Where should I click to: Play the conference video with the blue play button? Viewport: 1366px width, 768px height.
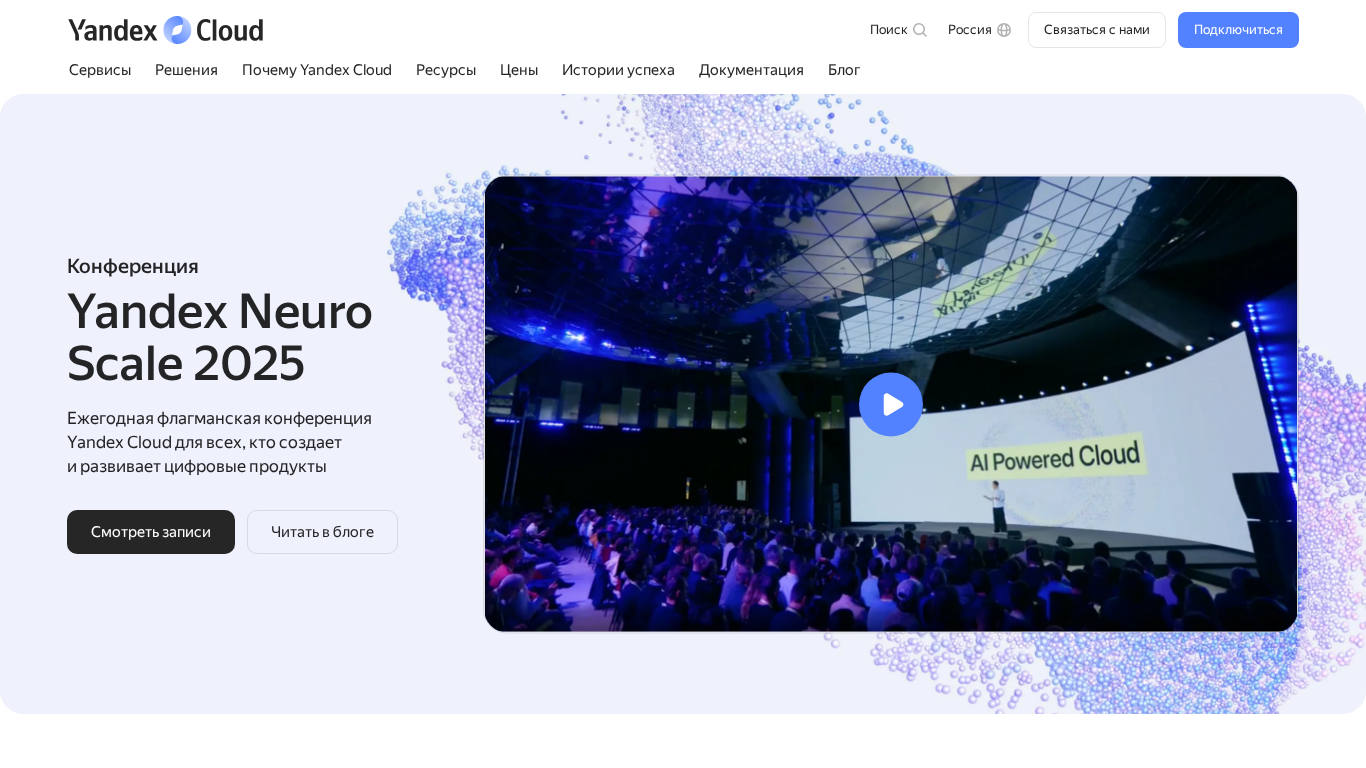click(890, 404)
